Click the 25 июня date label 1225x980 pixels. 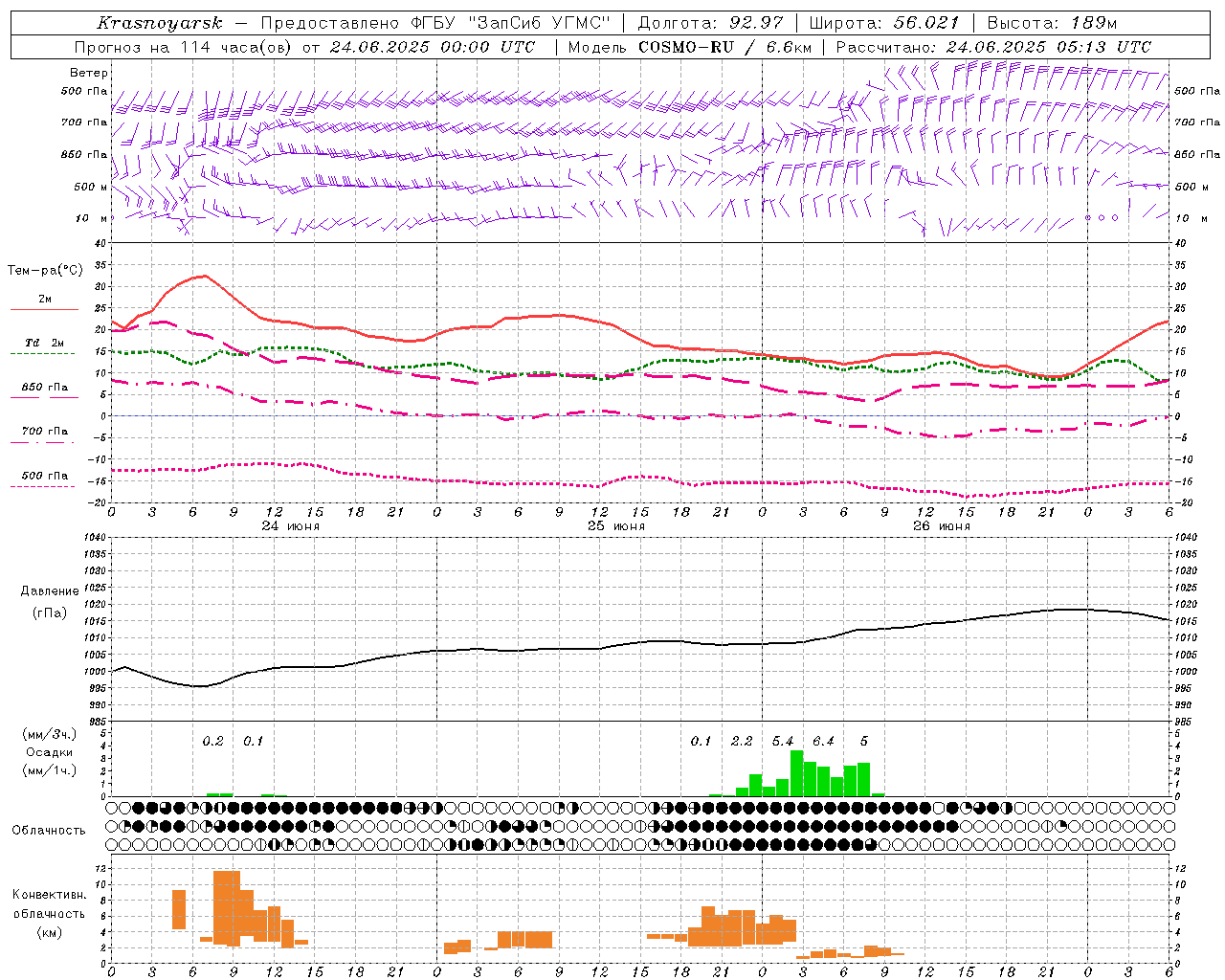[x=616, y=526]
